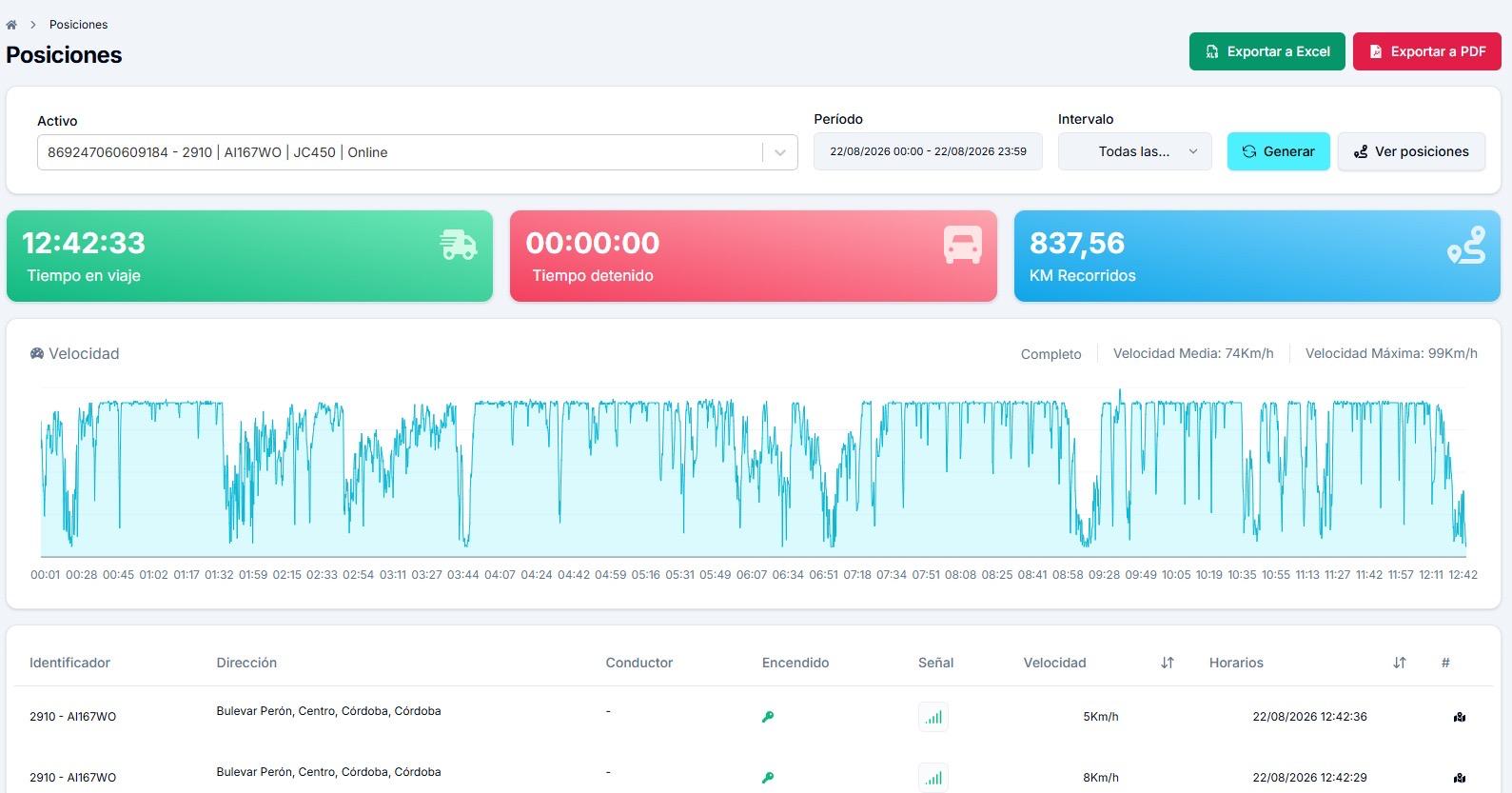The image size is (1512, 793).
Task: Select the Completo chart view option
Action: (x=1051, y=354)
